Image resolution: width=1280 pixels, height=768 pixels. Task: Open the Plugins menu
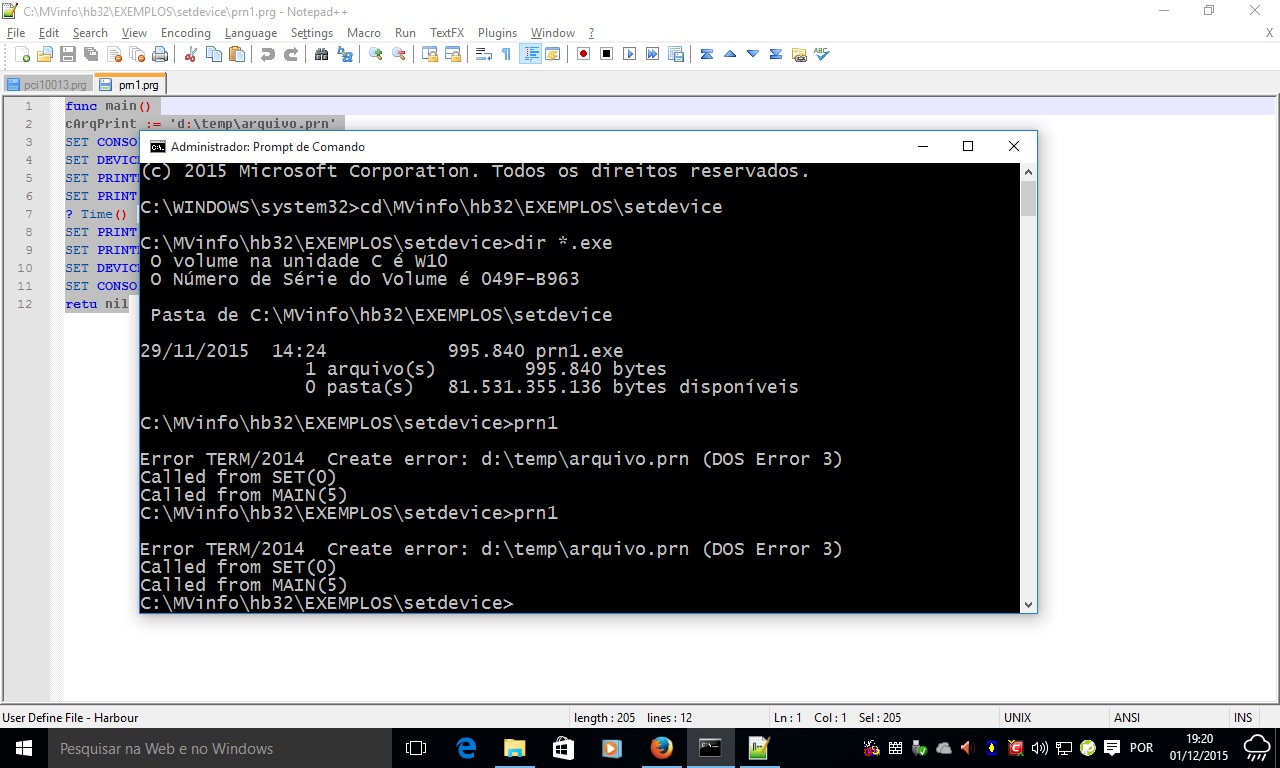click(497, 33)
